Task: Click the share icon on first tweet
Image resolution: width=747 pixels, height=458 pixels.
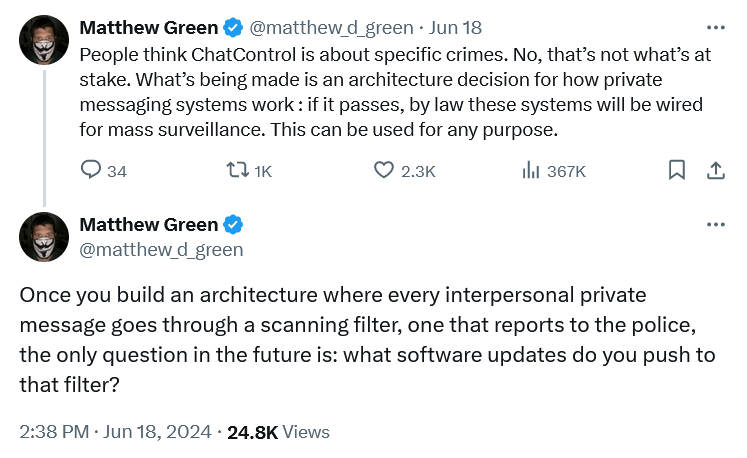Action: pyautogui.click(x=716, y=171)
